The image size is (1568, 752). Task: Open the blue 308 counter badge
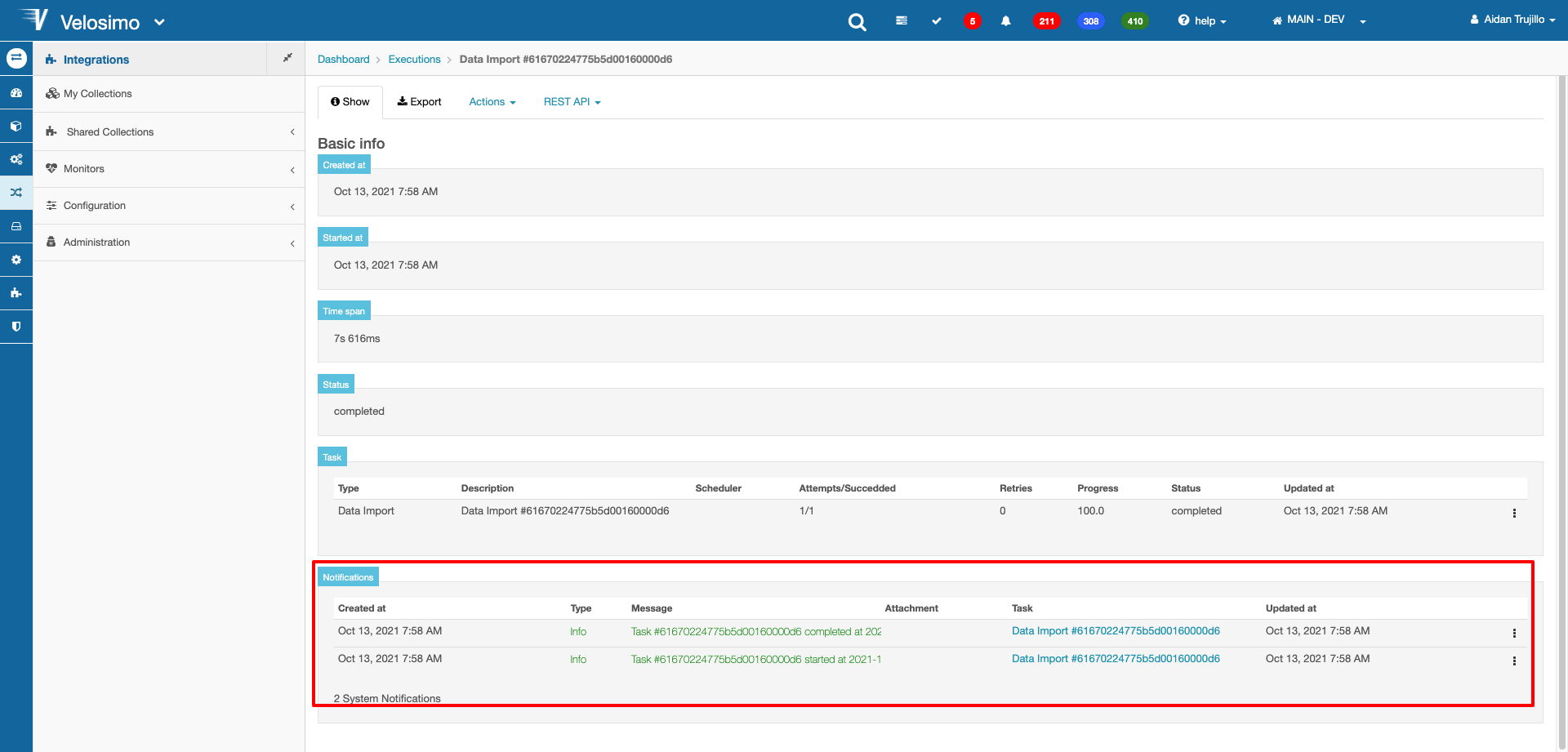click(x=1091, y=21)
